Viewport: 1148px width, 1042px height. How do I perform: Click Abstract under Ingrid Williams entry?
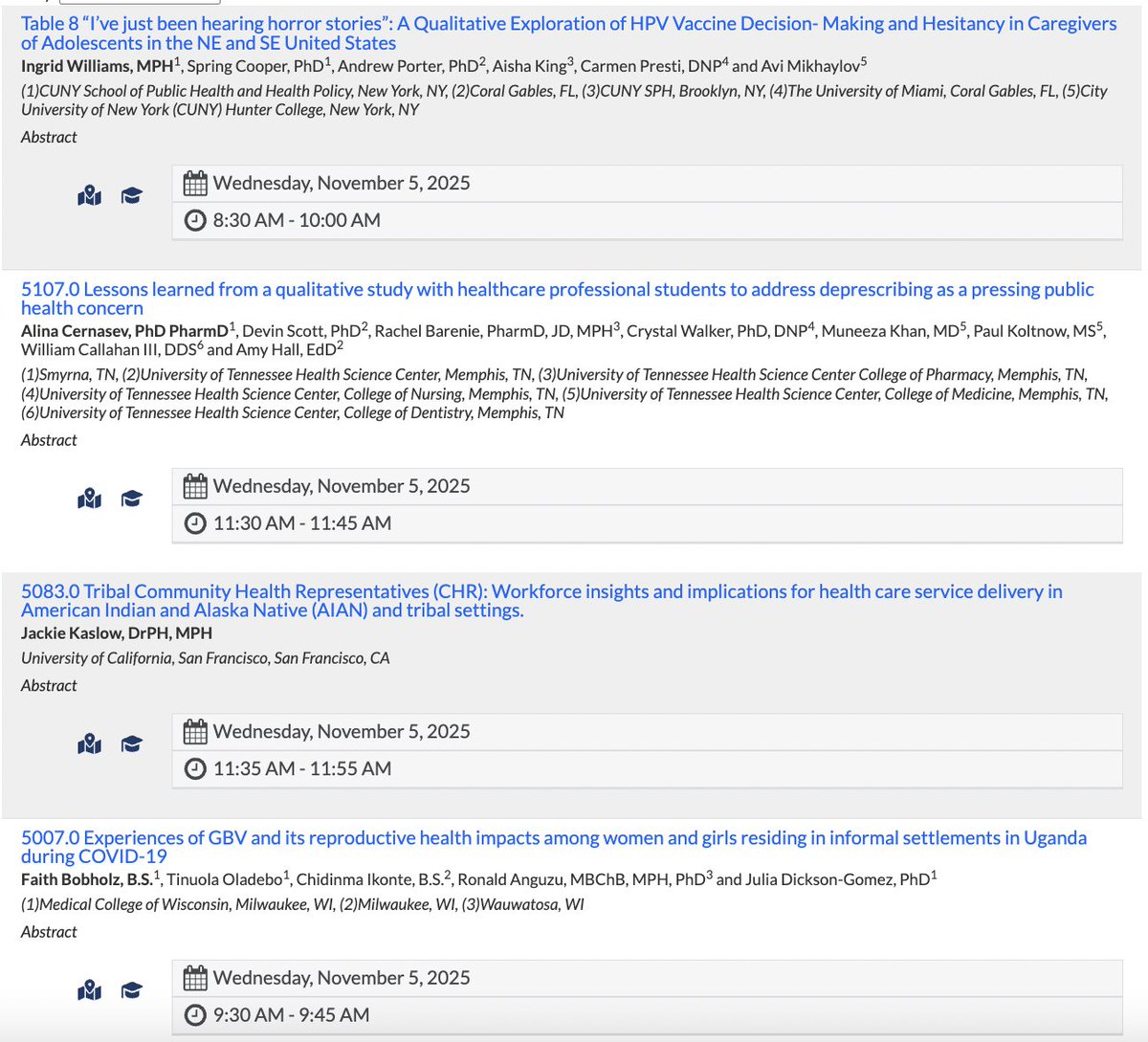[x=49, y=137]
